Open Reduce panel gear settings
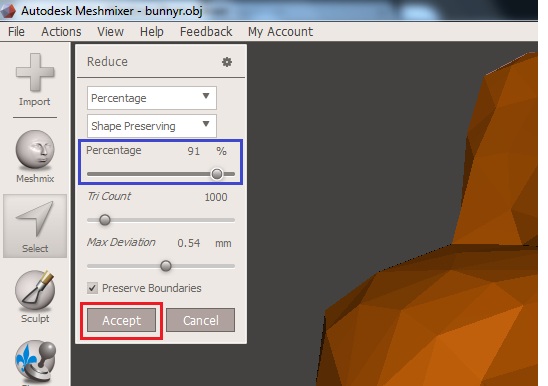Screen dimensions: 548x386 pyautogui.click(x=227, y=62)
